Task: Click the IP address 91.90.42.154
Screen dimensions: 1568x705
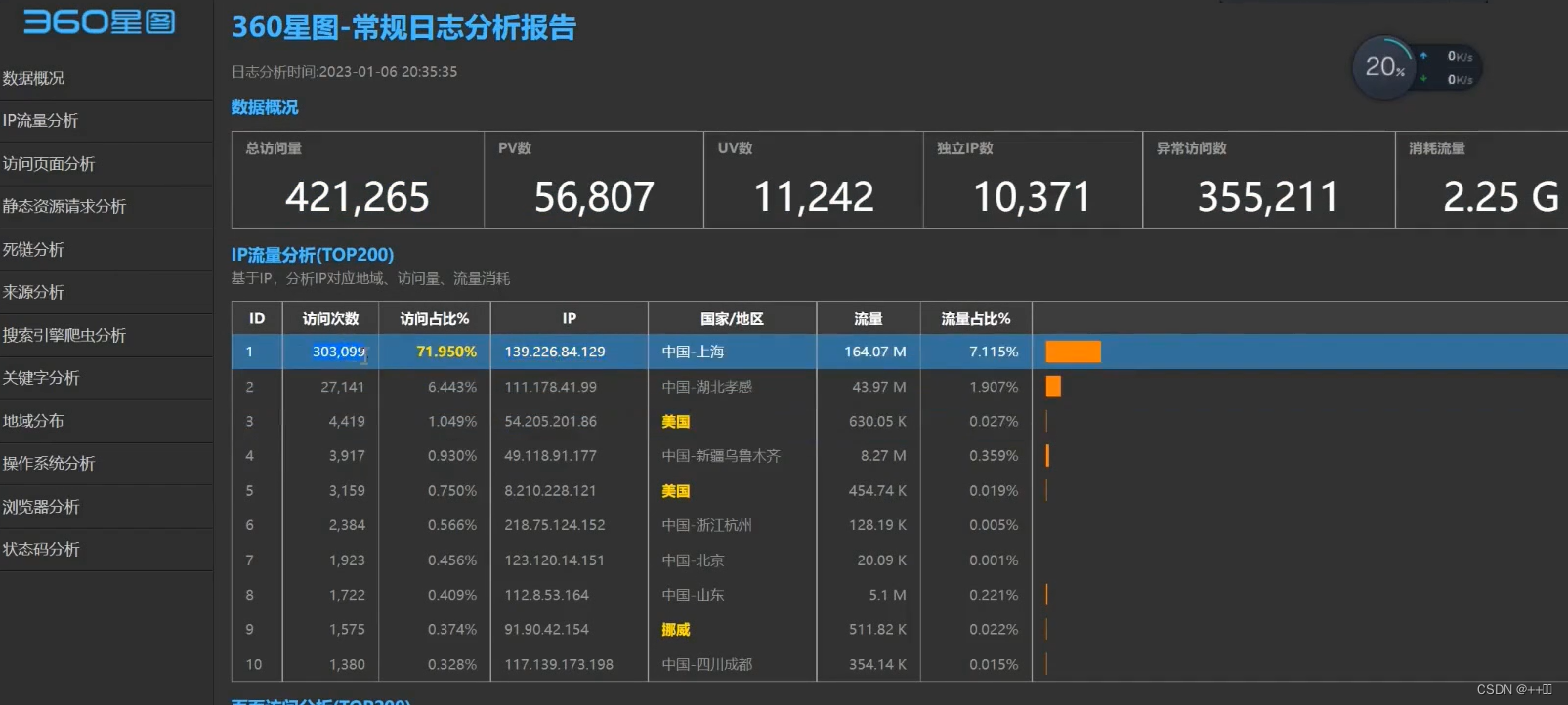Action: click(x=547, y=630)
